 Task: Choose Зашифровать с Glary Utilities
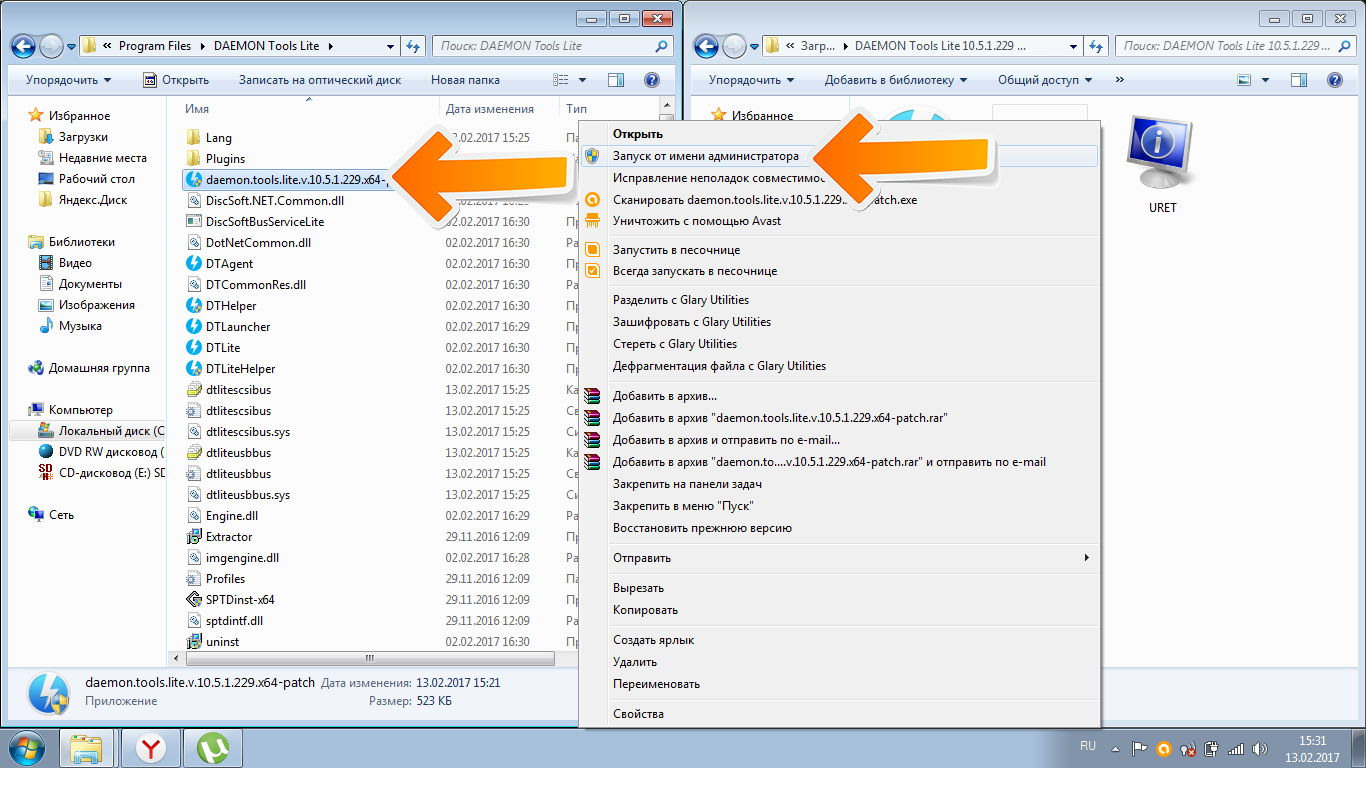(x=840, y=322)
